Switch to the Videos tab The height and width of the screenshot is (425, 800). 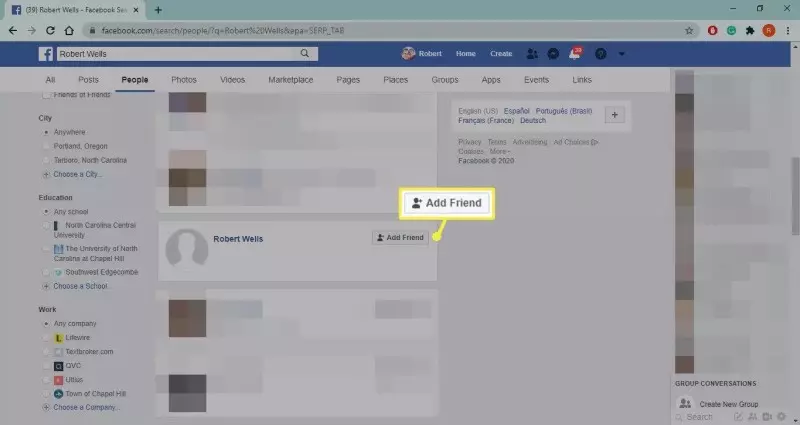232,80
